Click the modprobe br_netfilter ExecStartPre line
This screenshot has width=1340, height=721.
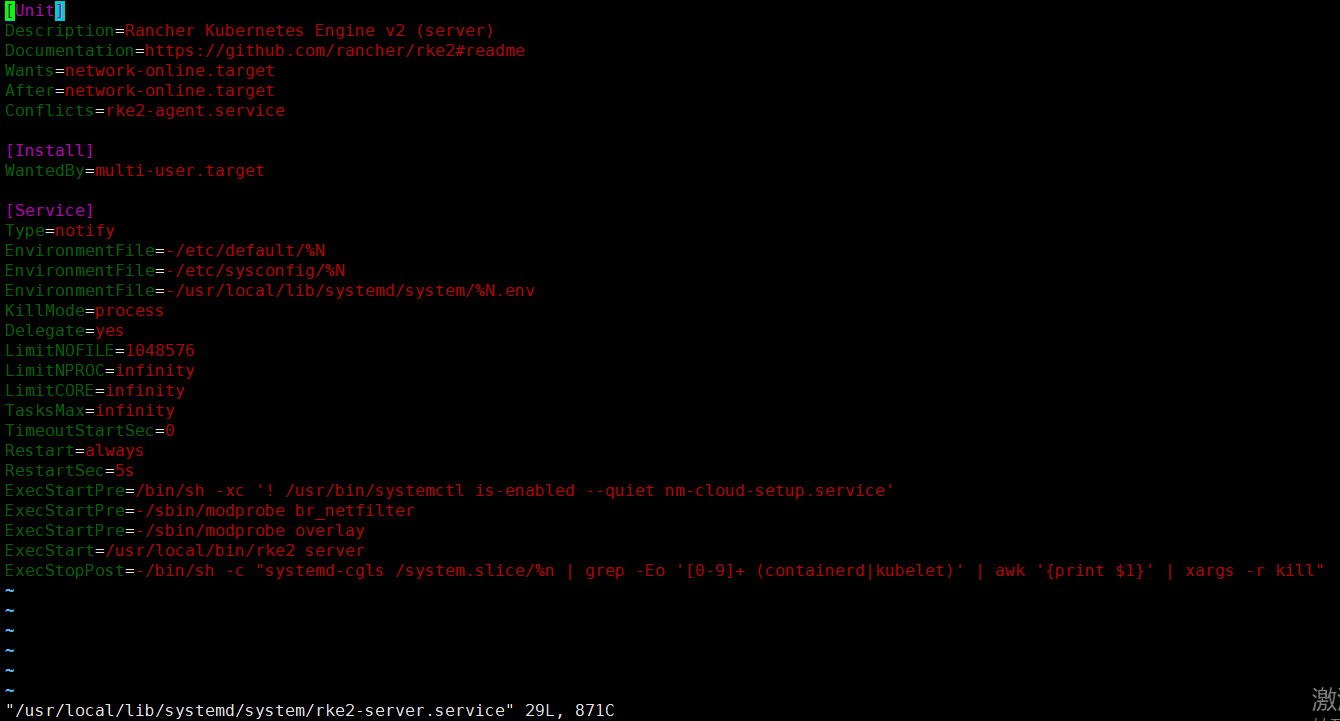(210, 511)
